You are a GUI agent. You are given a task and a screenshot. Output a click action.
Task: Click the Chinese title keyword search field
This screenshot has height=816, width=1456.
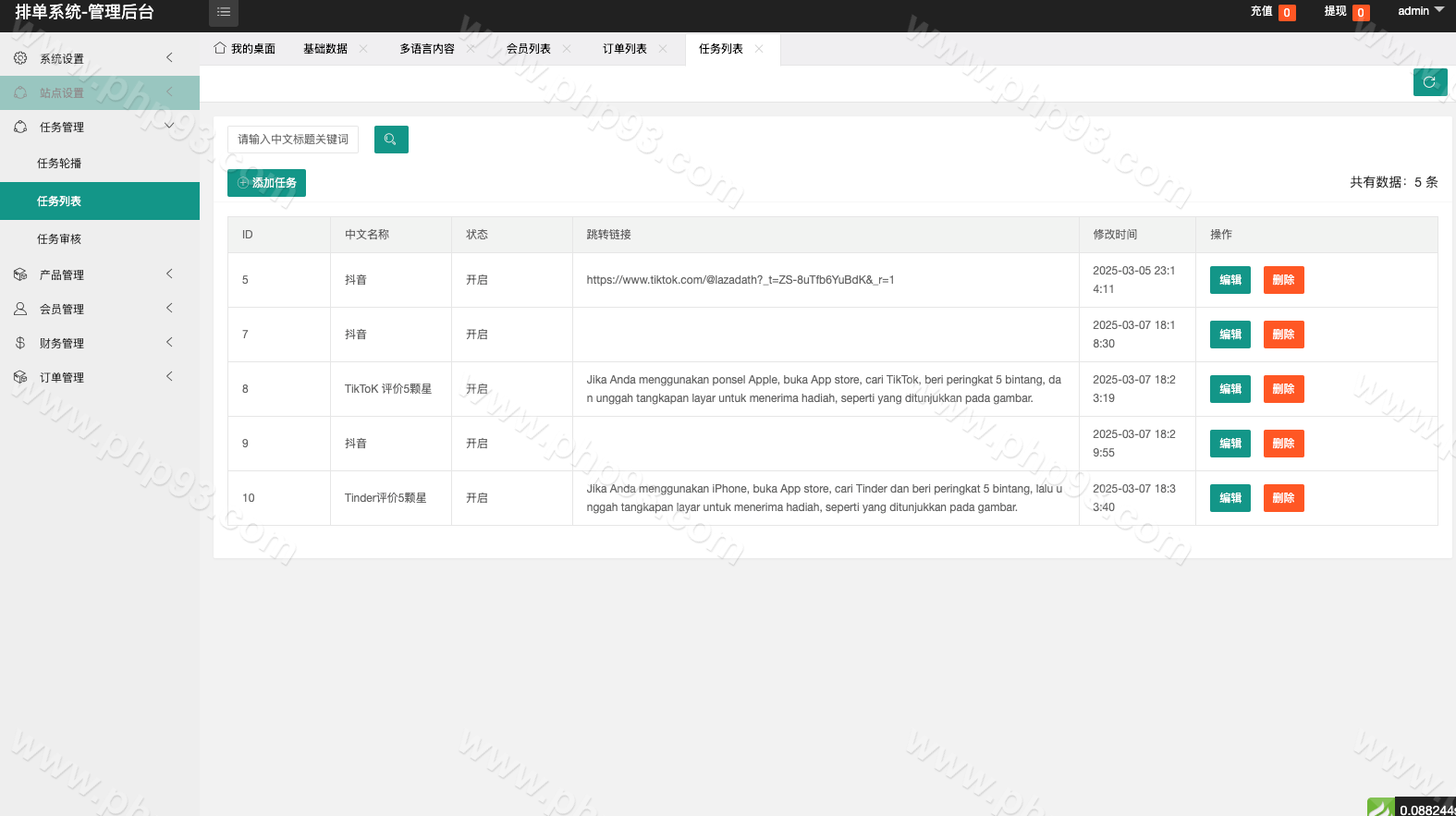tap(293, 140)
